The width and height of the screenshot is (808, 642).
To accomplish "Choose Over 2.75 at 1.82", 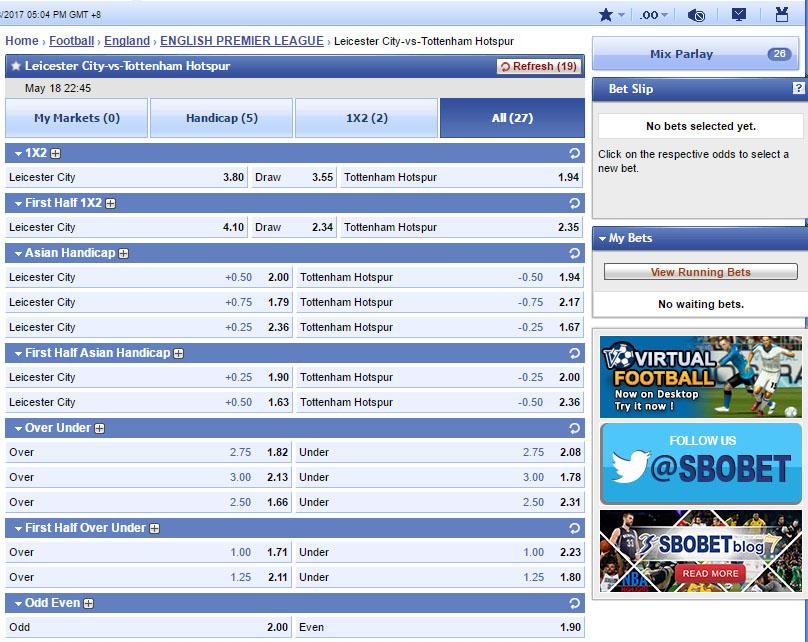I will pyautogui.click(x=149, y=452).
